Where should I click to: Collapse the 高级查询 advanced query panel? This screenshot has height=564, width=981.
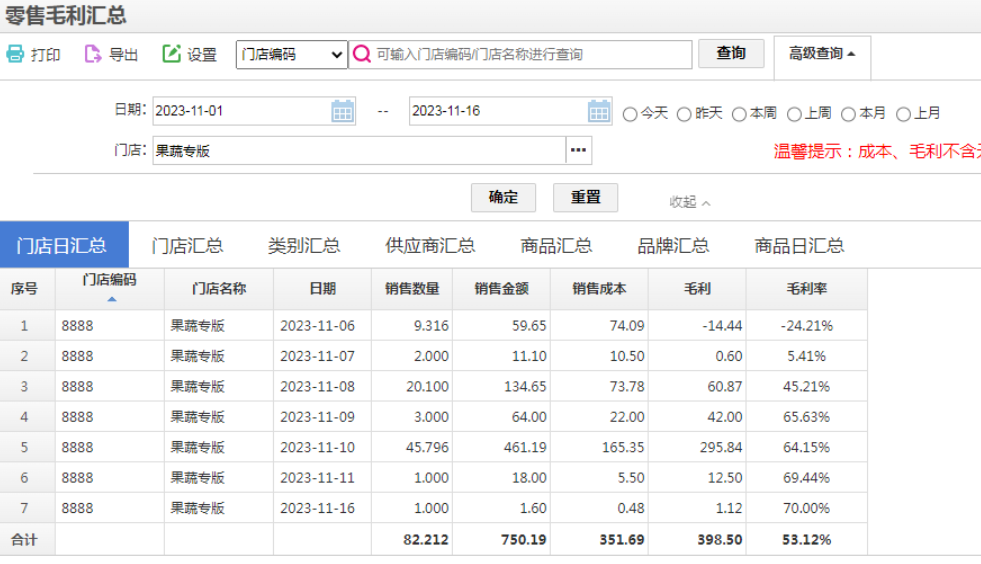[821, 54]
